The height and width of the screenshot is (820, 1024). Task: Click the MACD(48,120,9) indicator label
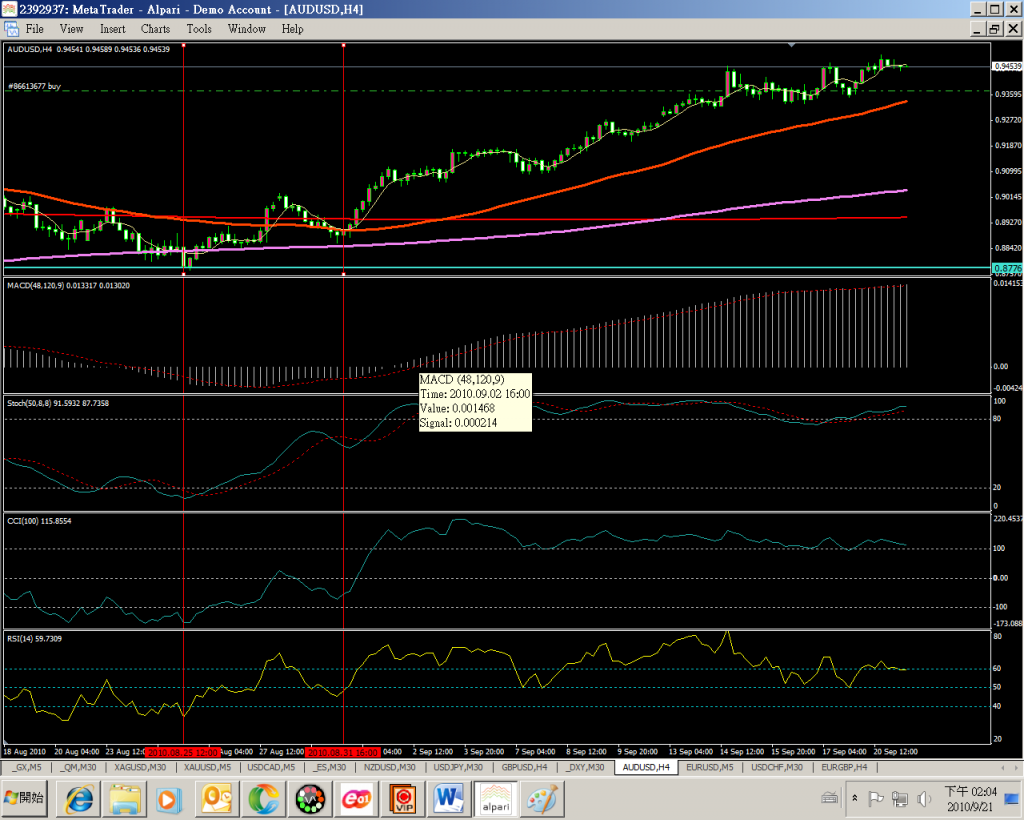tap(68, 285)
